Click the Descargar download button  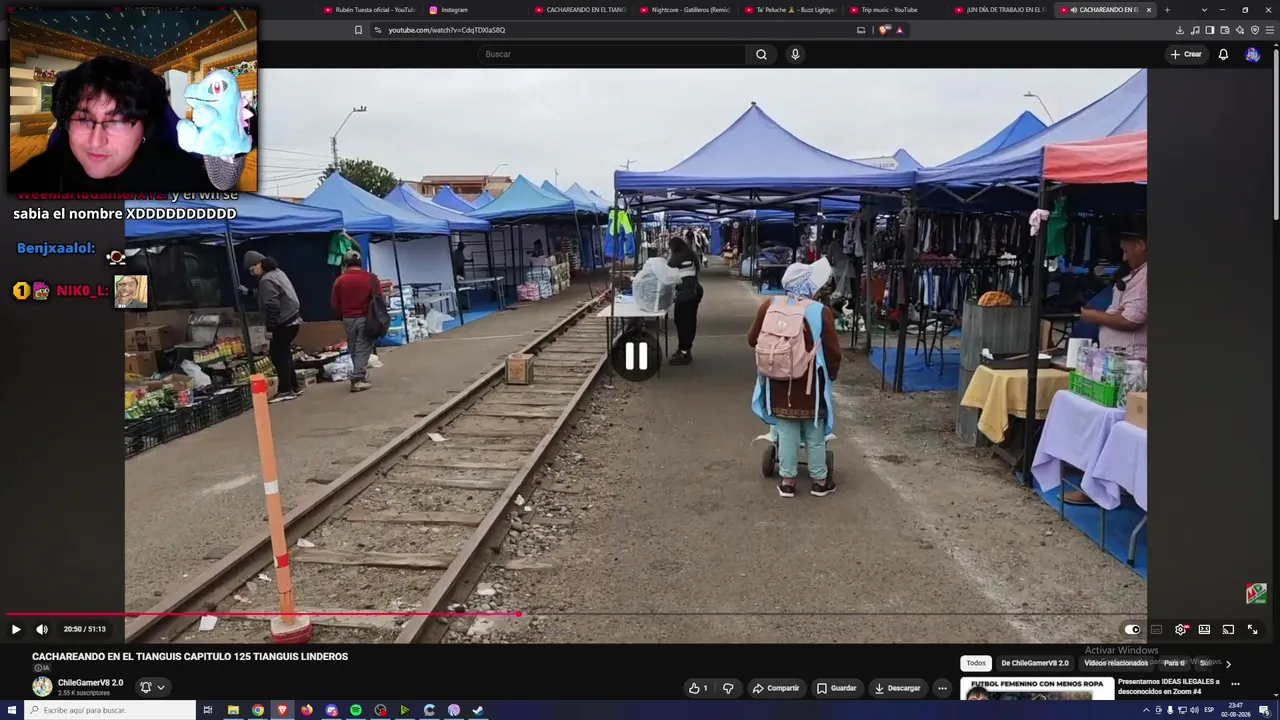(897, 688)
